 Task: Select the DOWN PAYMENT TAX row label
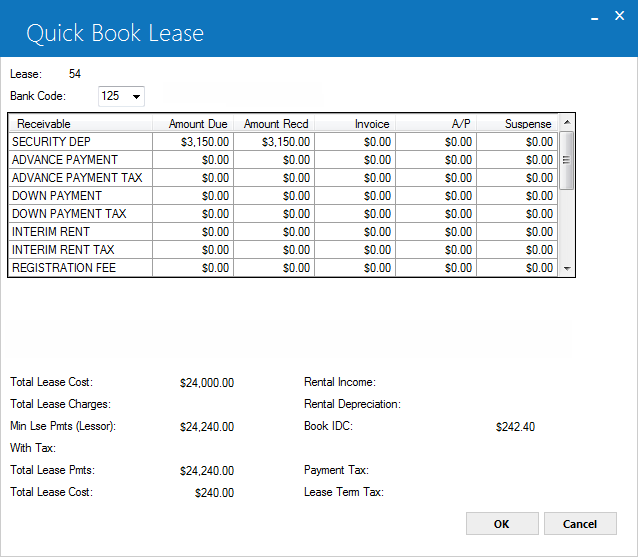point(80,214)
